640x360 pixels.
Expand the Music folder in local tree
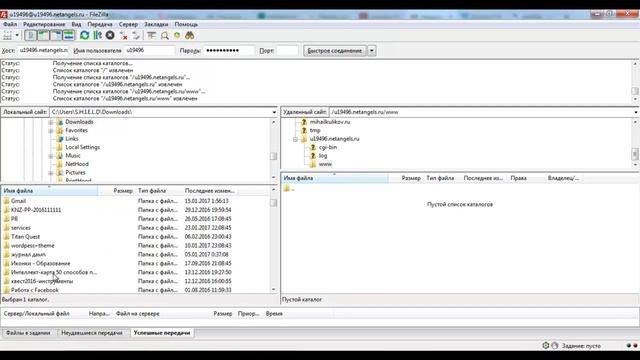coord(51,156)
